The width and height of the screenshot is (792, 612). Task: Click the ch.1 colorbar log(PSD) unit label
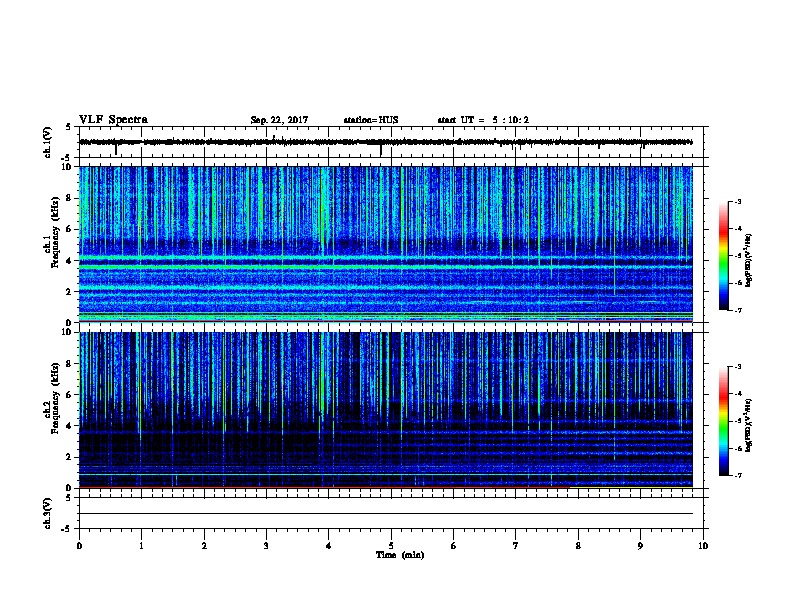point(748,260)
